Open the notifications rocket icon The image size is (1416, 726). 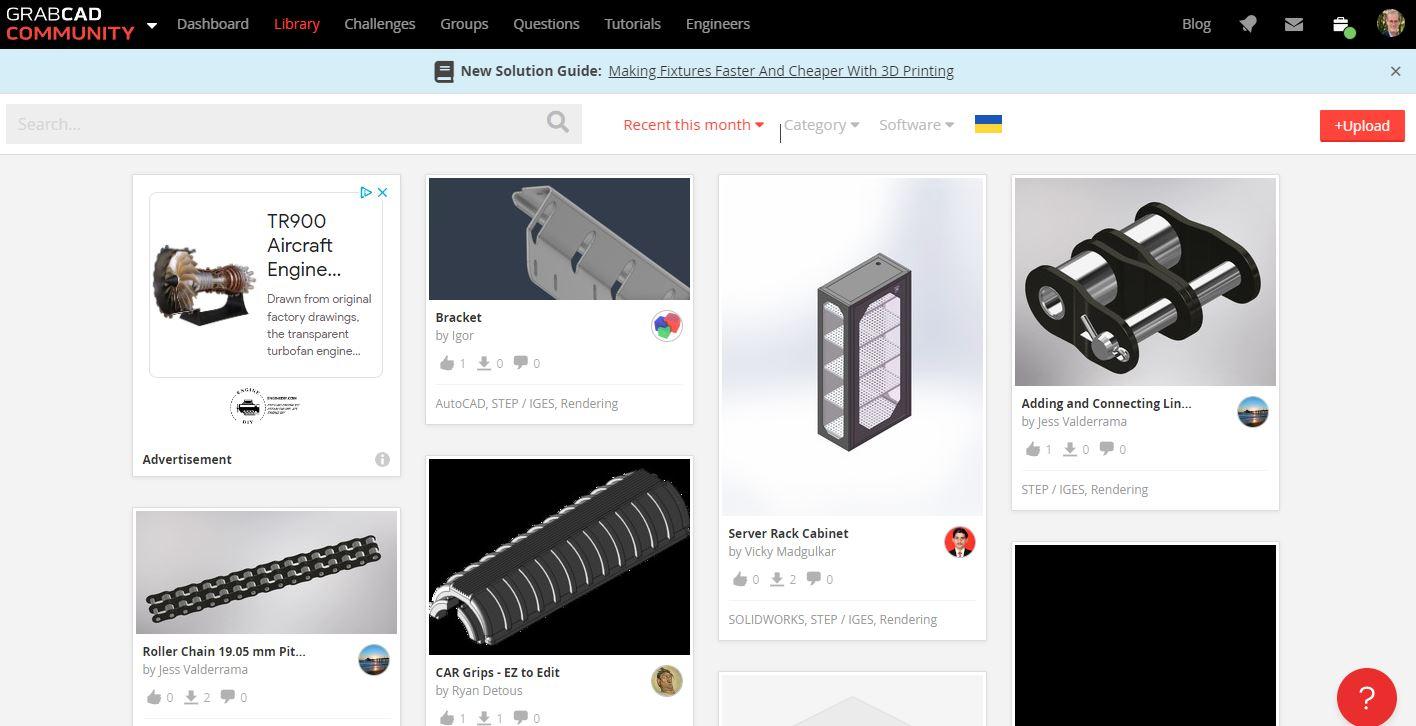point(1248,24)
